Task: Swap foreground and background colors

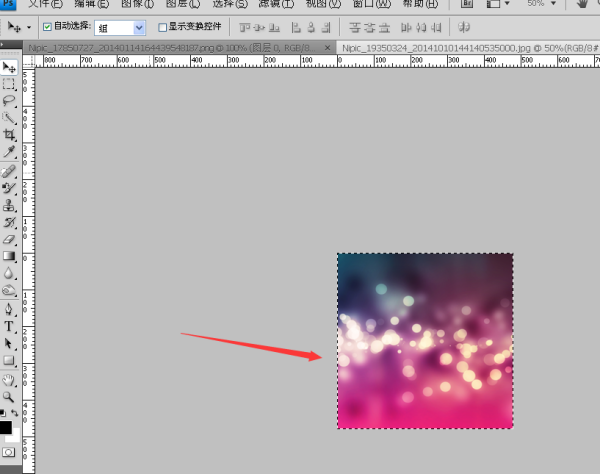Action: coord(15,413)
